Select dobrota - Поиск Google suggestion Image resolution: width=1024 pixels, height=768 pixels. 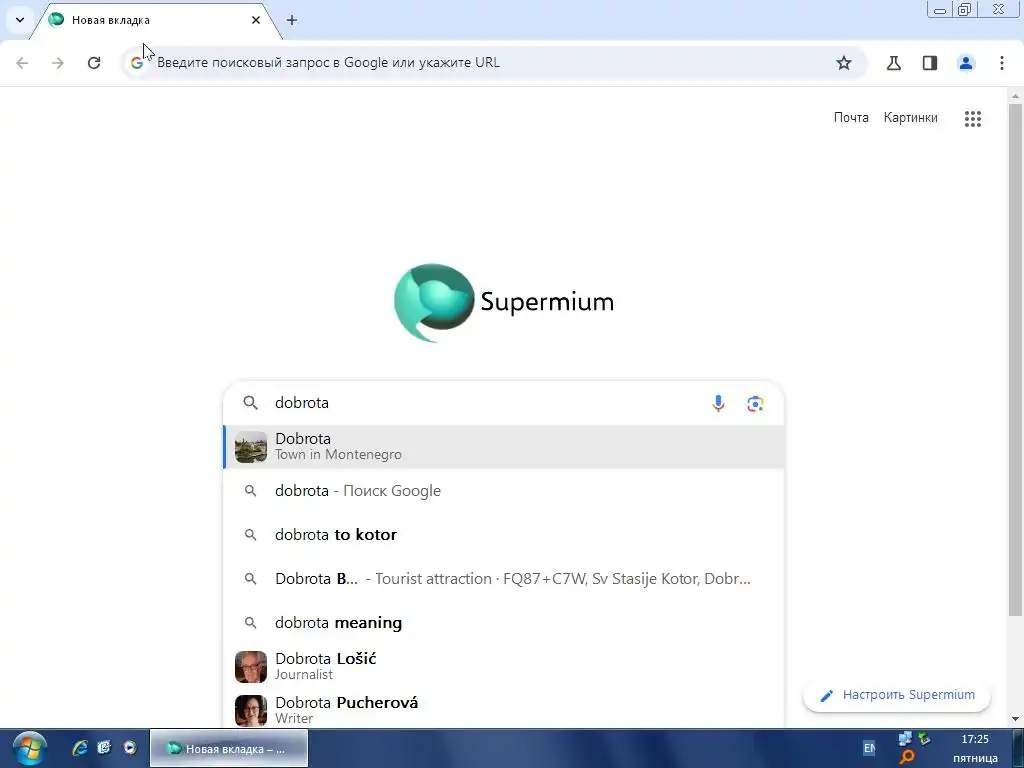click(x=504, y=490)
